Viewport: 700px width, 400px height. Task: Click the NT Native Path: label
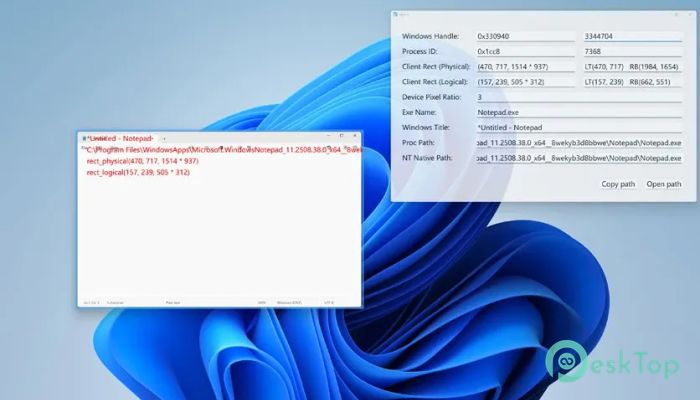[x=427, y=158]
